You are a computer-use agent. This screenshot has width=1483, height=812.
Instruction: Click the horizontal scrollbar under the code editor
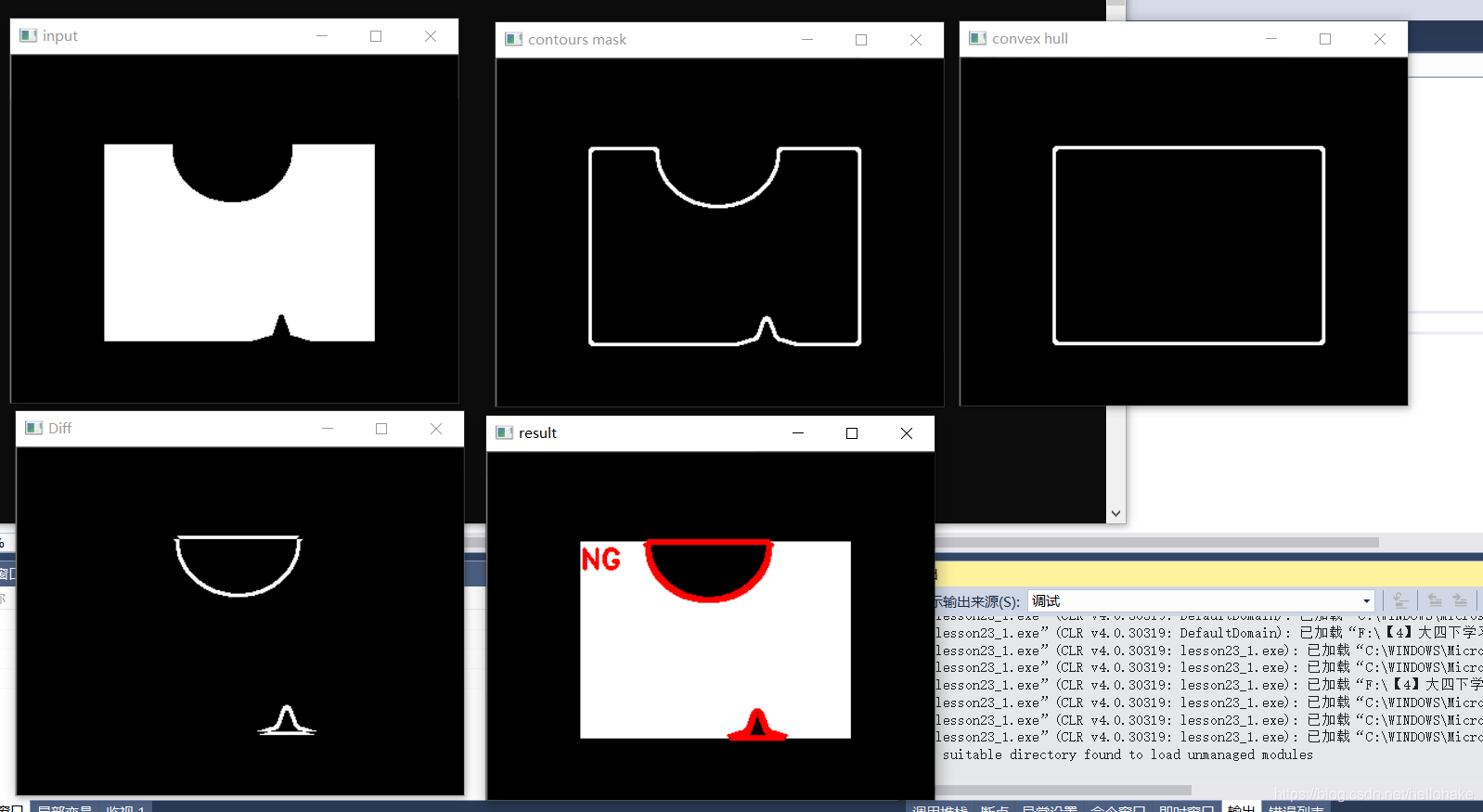click(1155, 542)
